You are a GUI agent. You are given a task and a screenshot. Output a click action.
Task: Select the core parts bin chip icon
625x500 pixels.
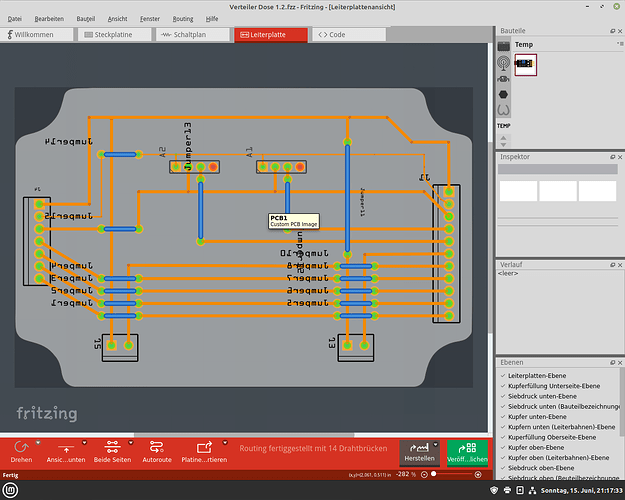[503, 46]
